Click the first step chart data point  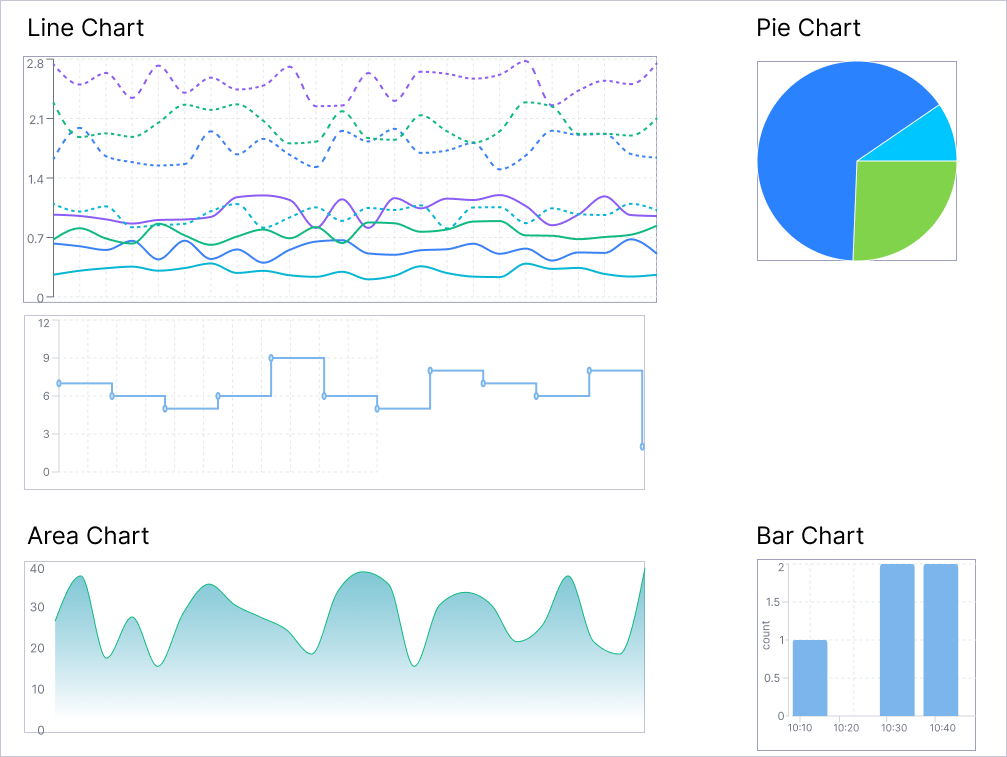59,383
